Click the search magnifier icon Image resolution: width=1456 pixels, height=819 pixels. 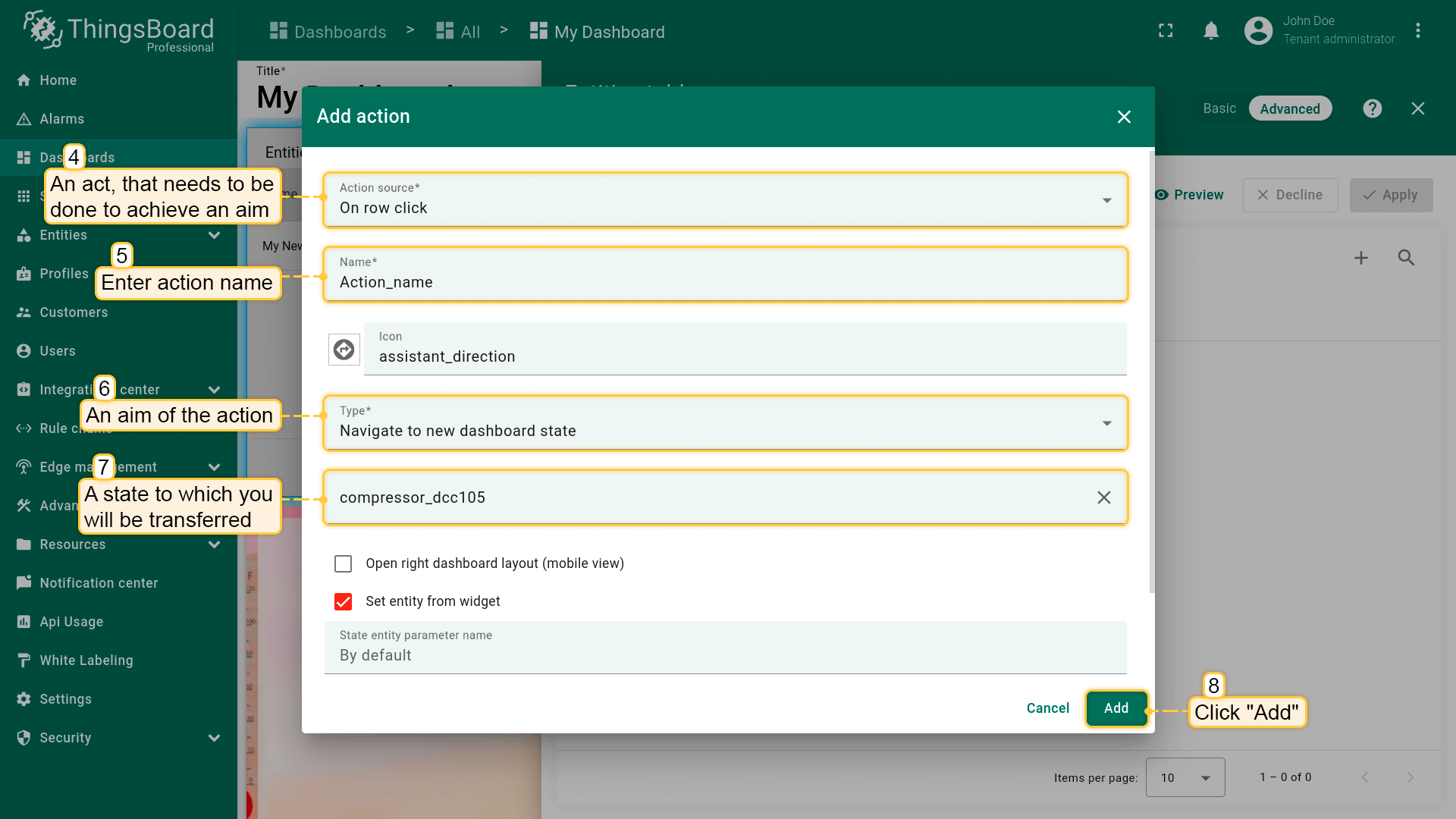(1406, 258)
